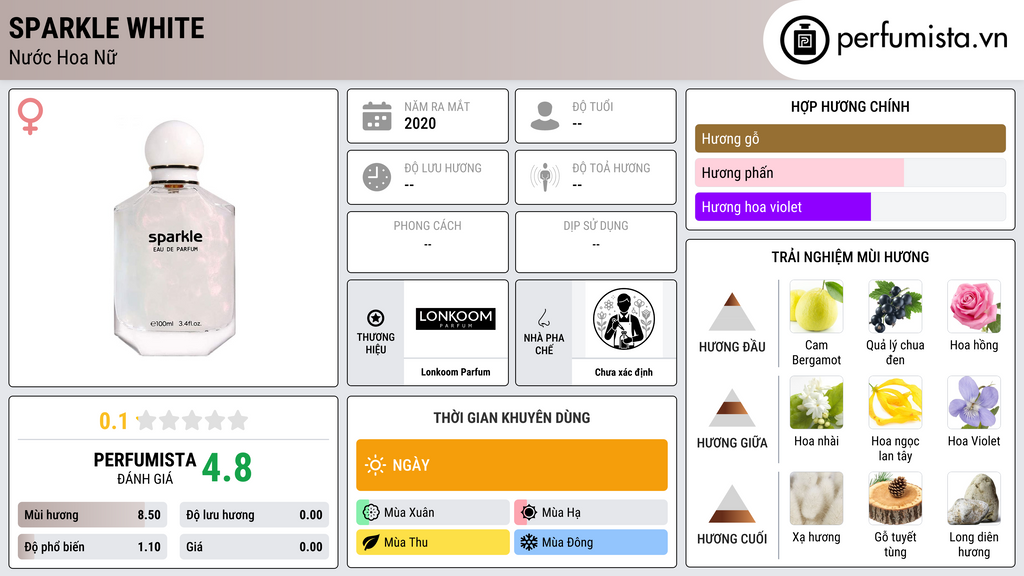
Task: Click the Thời gian khuyên dùng heading
Action: tap(511, 417)
